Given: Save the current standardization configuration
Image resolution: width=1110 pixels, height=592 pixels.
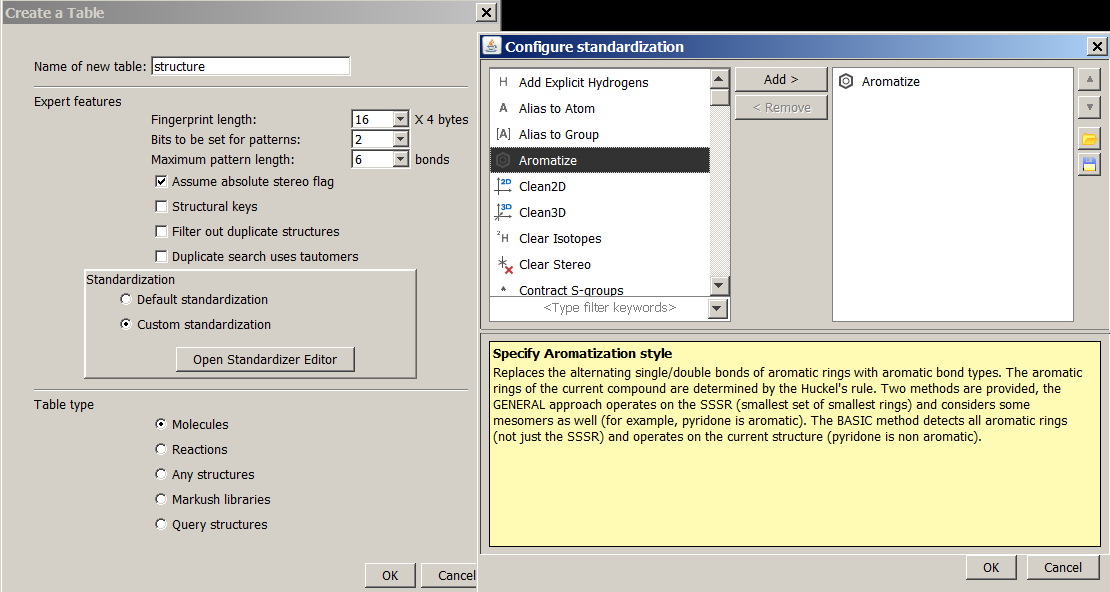Looking at the screenshot, I should (x=1089, y=166).
